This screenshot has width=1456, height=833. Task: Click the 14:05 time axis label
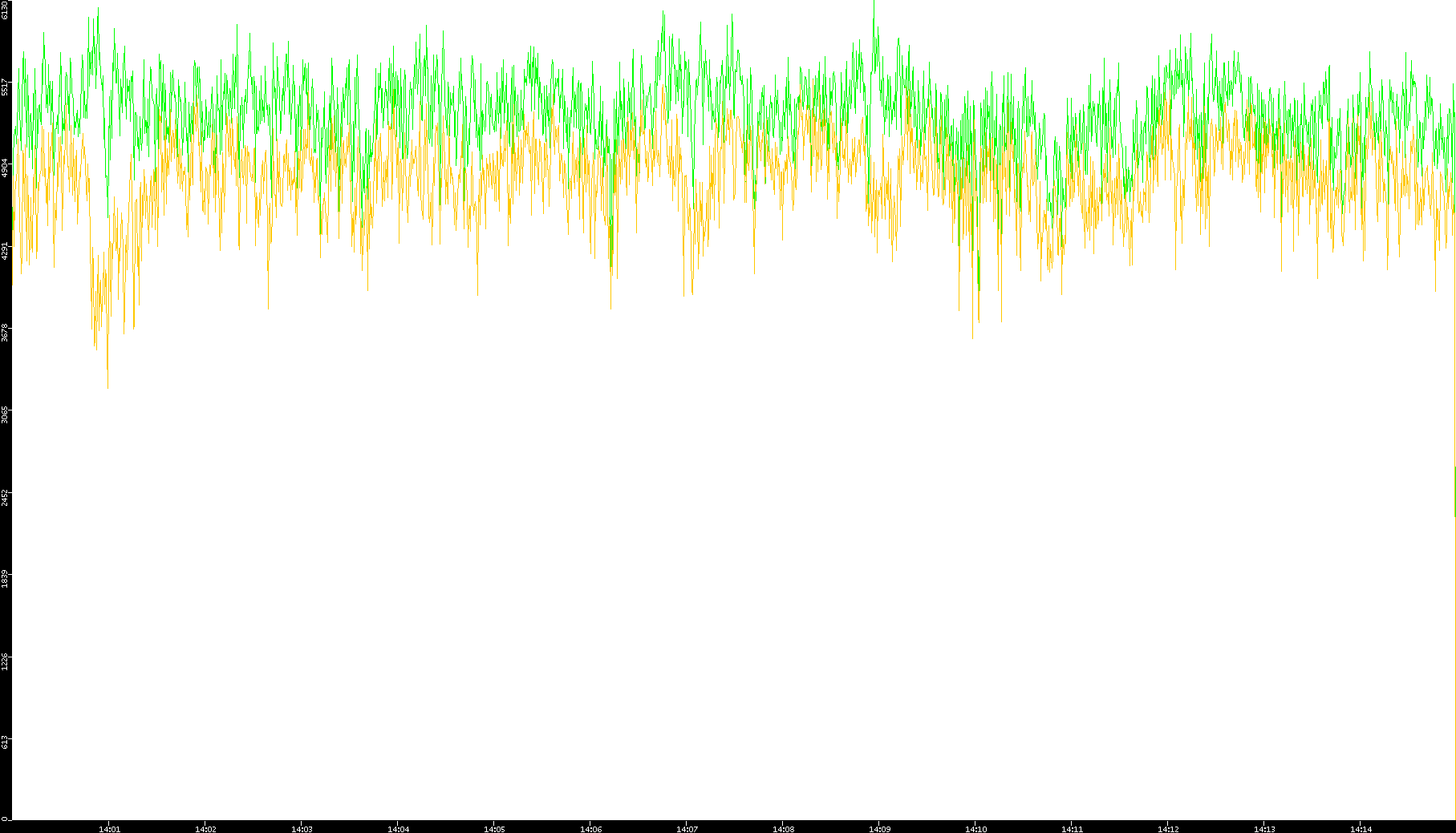coord(494,829)
